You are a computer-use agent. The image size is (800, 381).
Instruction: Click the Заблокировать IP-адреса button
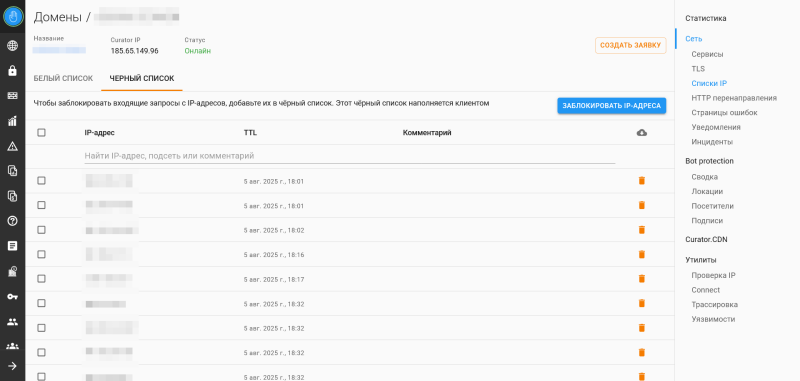pyautogui.click(x=612, y=106)
